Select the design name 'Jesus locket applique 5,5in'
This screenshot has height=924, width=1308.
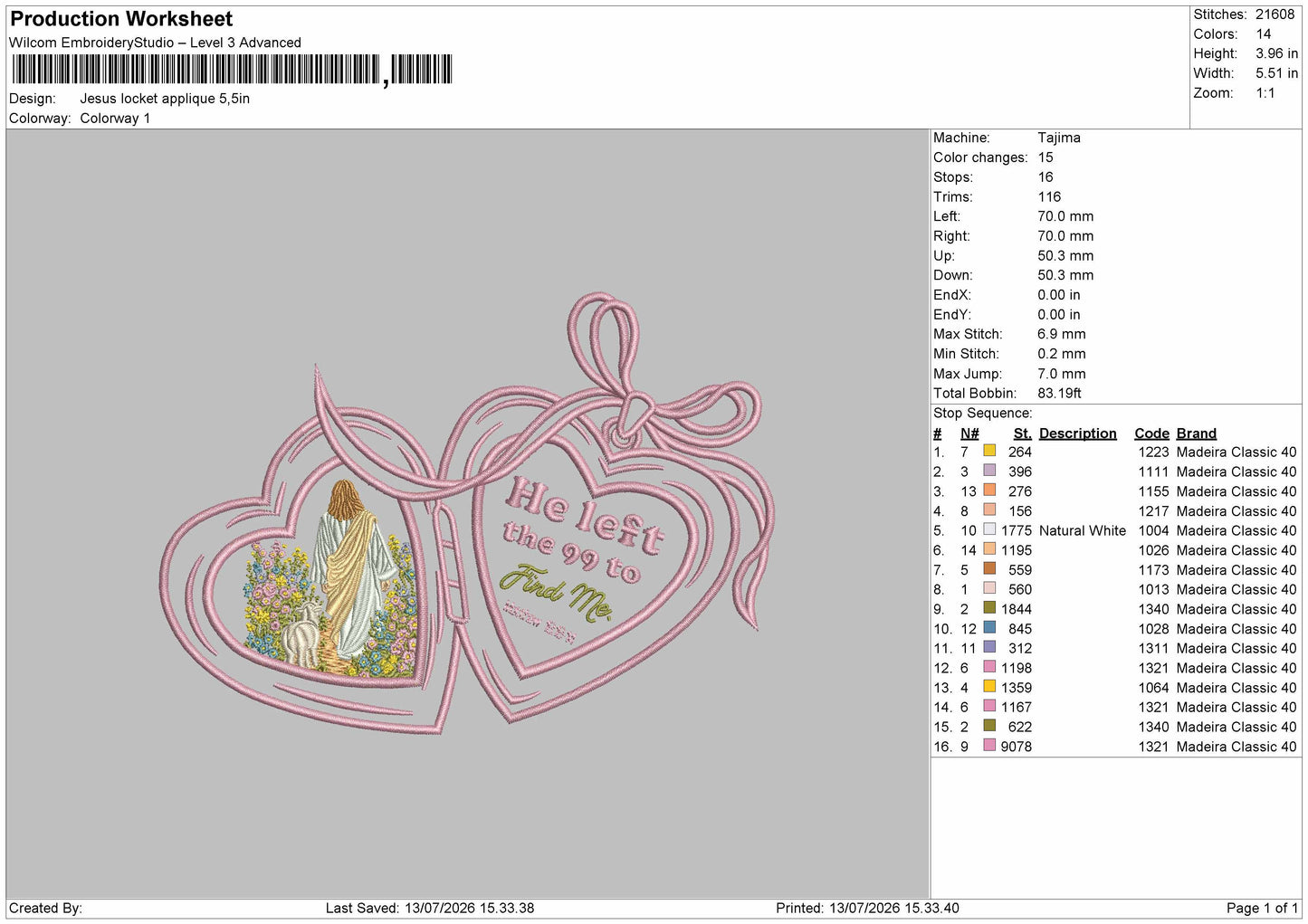point(165,99)
